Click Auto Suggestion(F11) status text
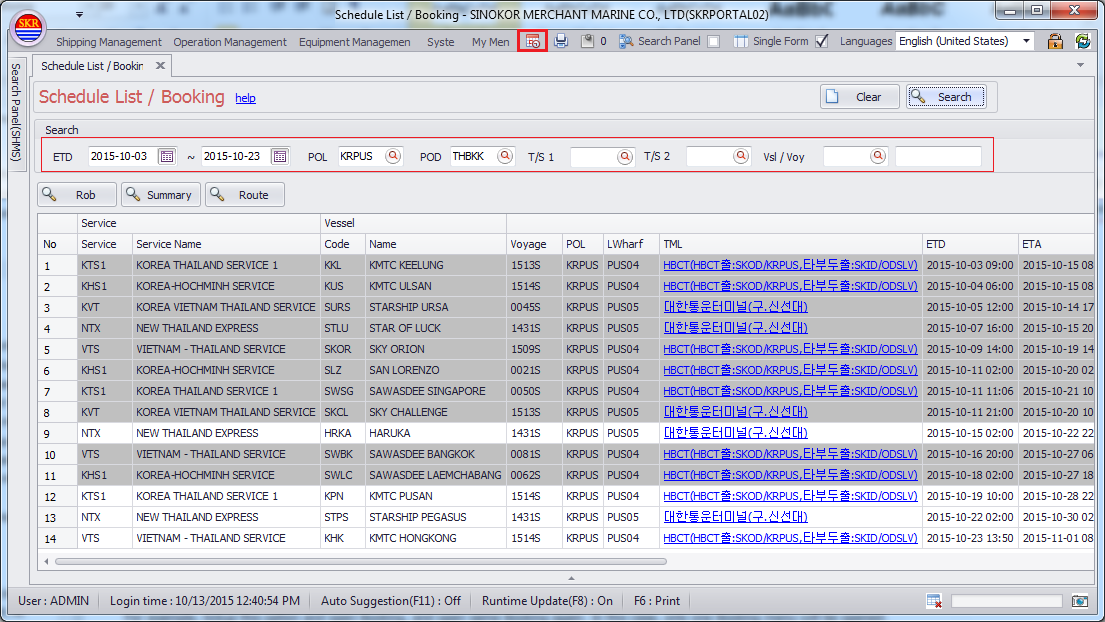The height and width of the screenshot is (622, 1105). 390,601
